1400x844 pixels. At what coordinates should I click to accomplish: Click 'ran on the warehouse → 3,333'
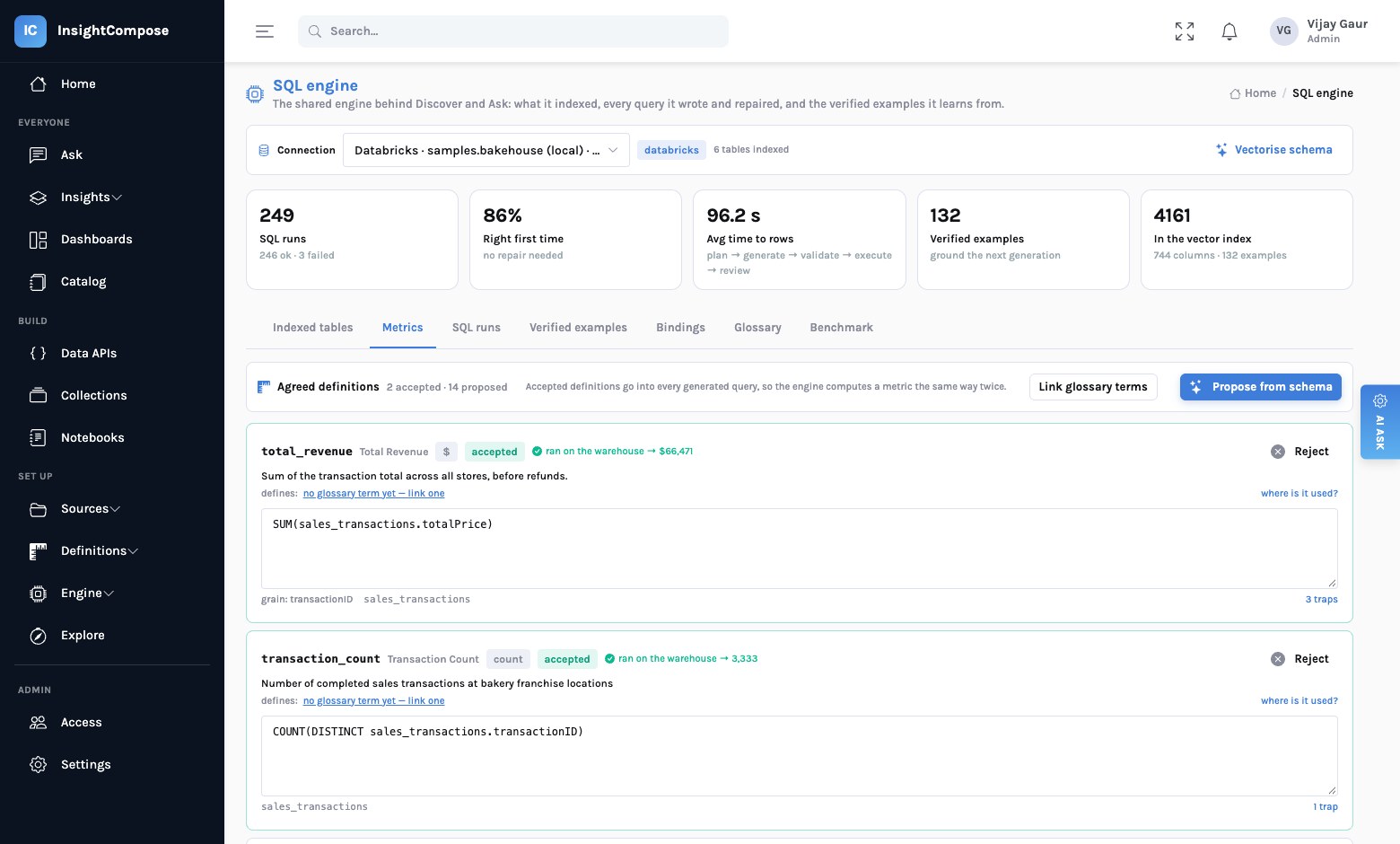tap(687, 659)
